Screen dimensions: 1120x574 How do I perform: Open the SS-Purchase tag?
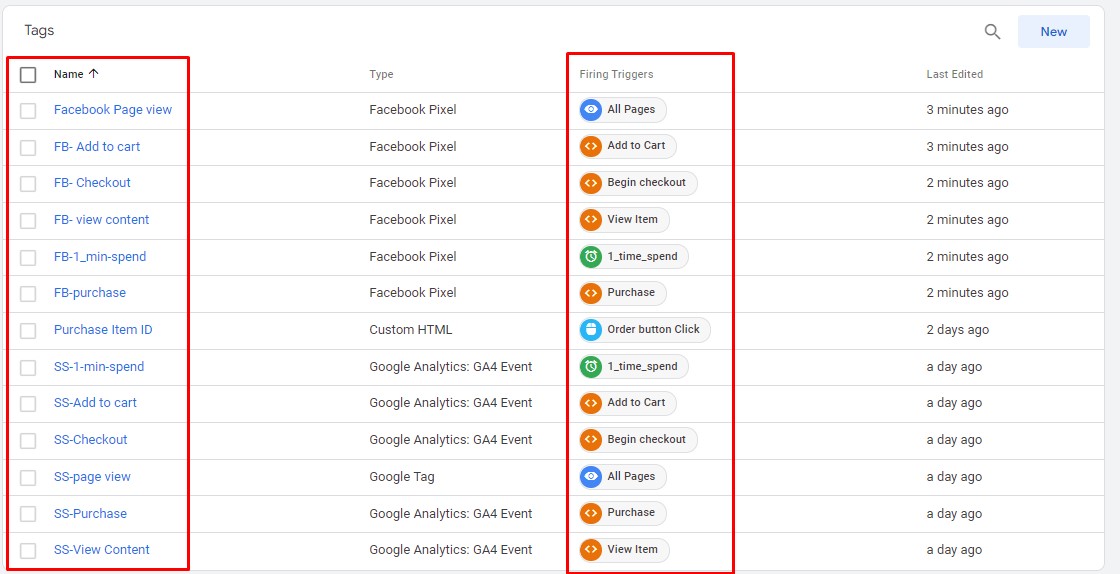tap(90, 514)
